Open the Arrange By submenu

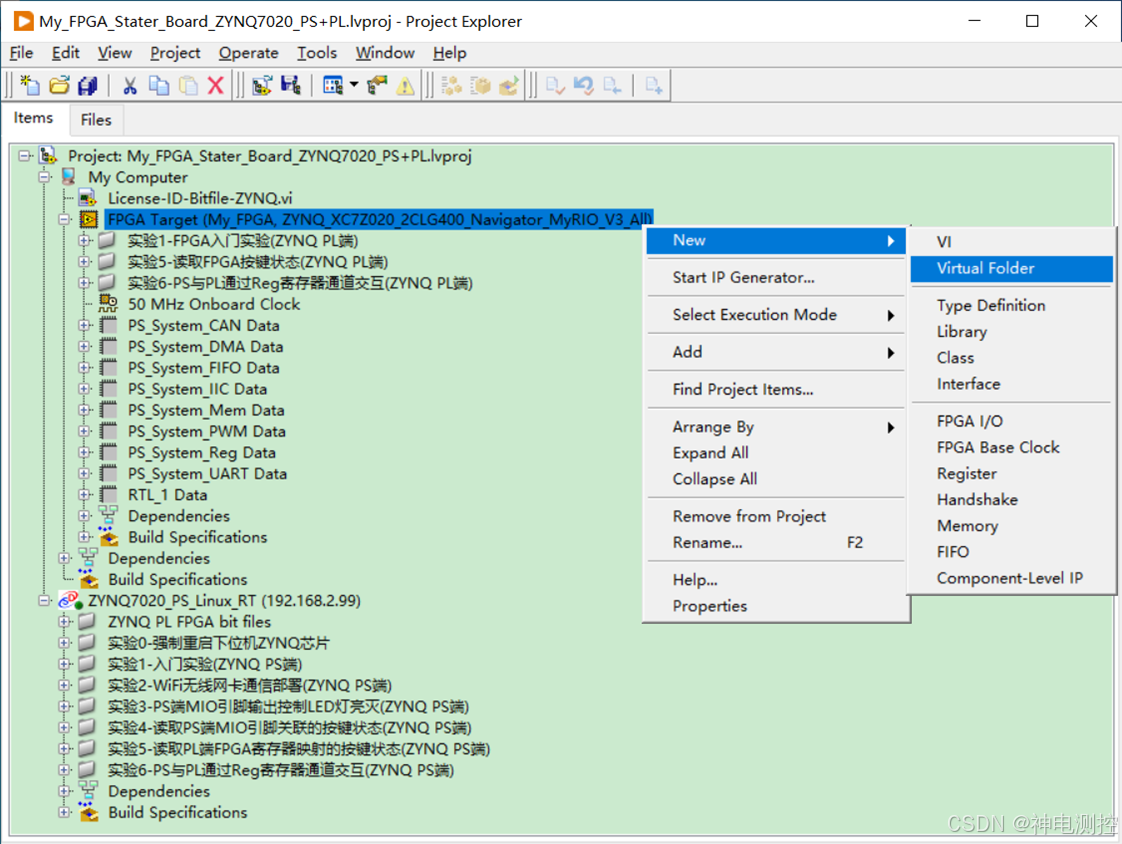[776, 427]
